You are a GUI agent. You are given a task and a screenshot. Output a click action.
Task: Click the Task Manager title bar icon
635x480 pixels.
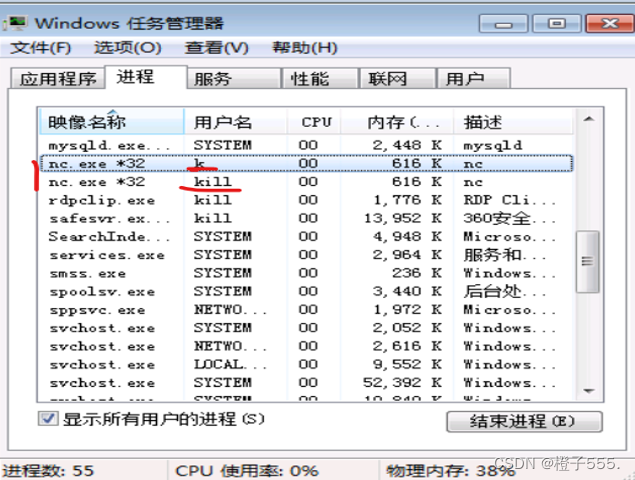tap(15, 23)
